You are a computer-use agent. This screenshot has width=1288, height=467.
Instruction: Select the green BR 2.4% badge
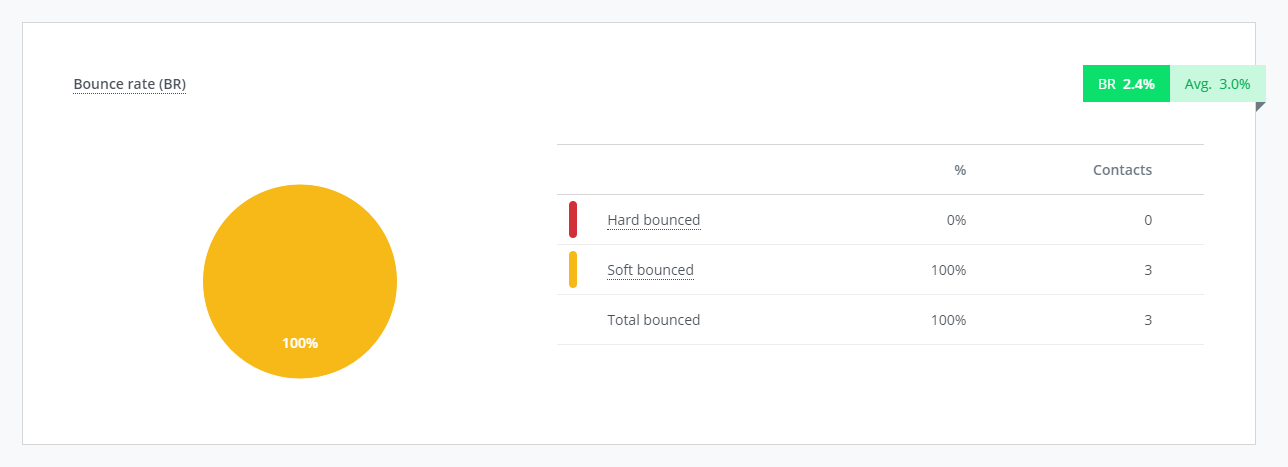tap(1126, 84)
